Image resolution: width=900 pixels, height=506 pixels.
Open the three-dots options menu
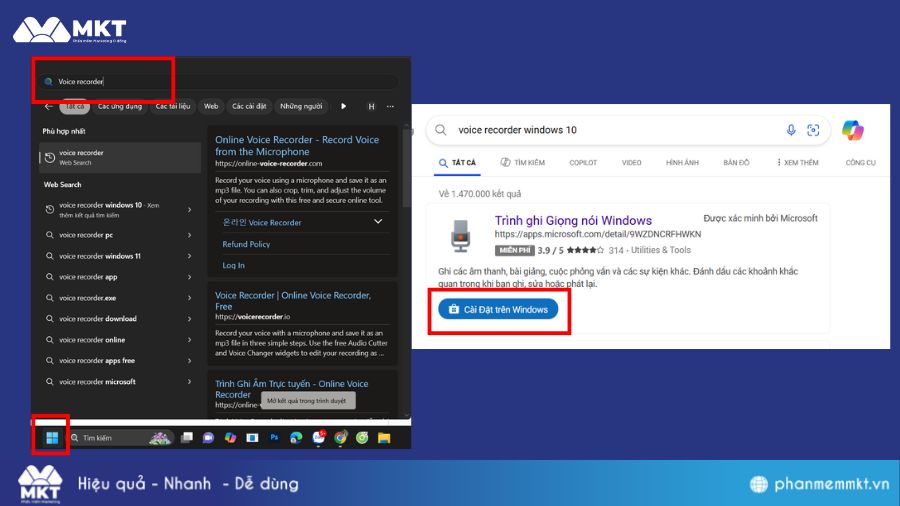click(x=390, y=106)
